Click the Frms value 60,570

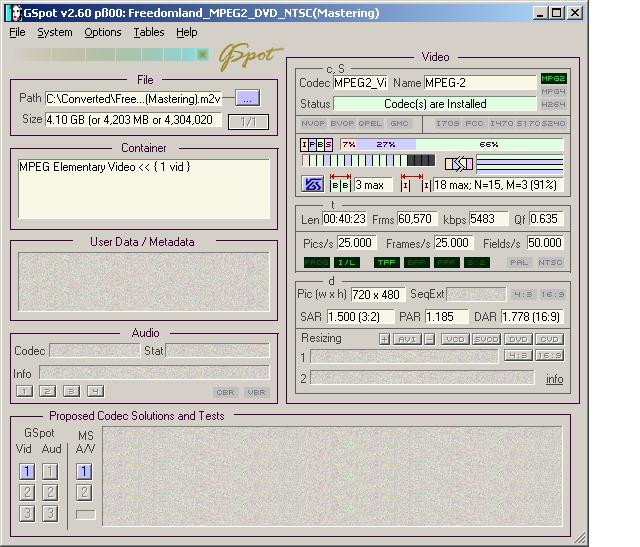click(417, 219)
